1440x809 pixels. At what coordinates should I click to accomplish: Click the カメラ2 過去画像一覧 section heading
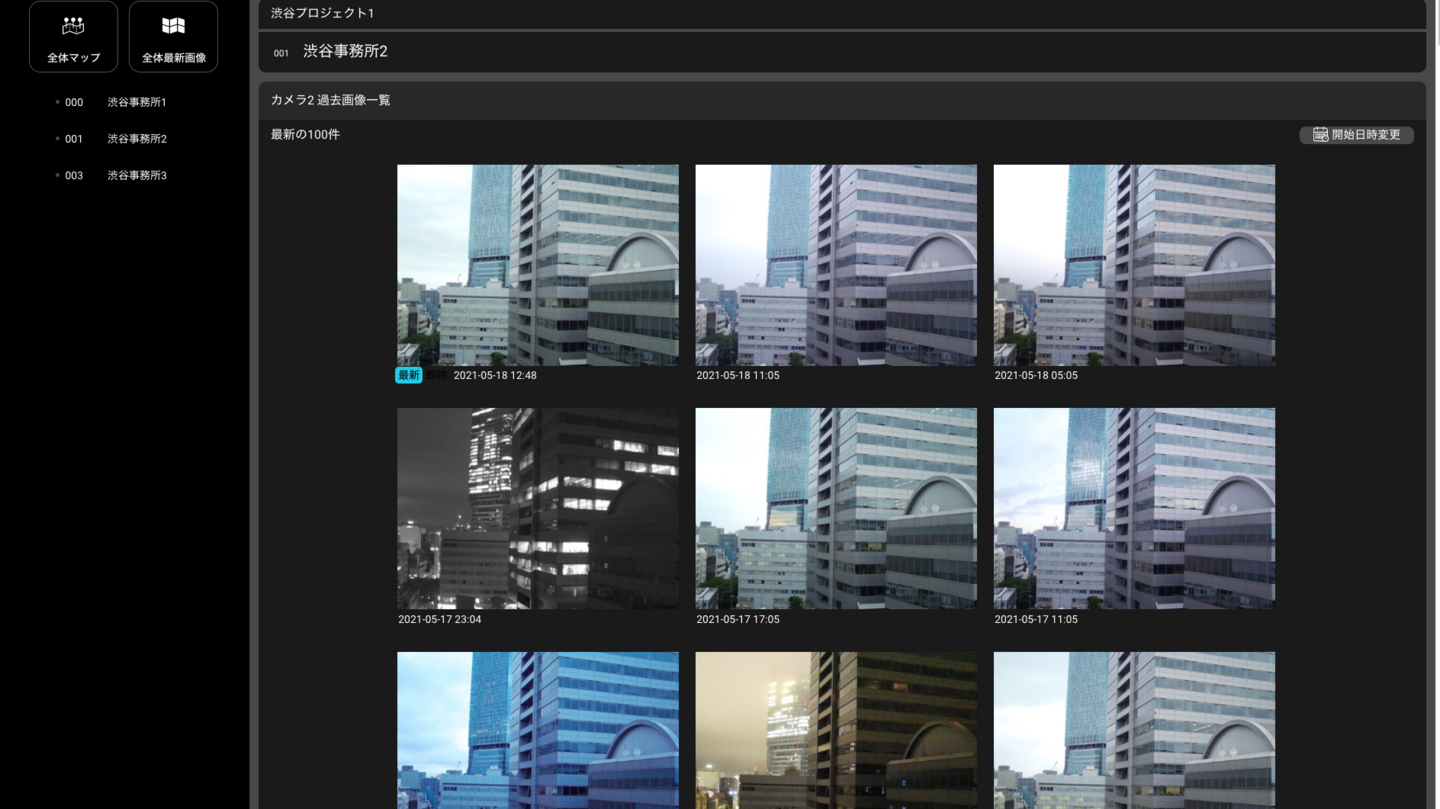tap(330, 100)
